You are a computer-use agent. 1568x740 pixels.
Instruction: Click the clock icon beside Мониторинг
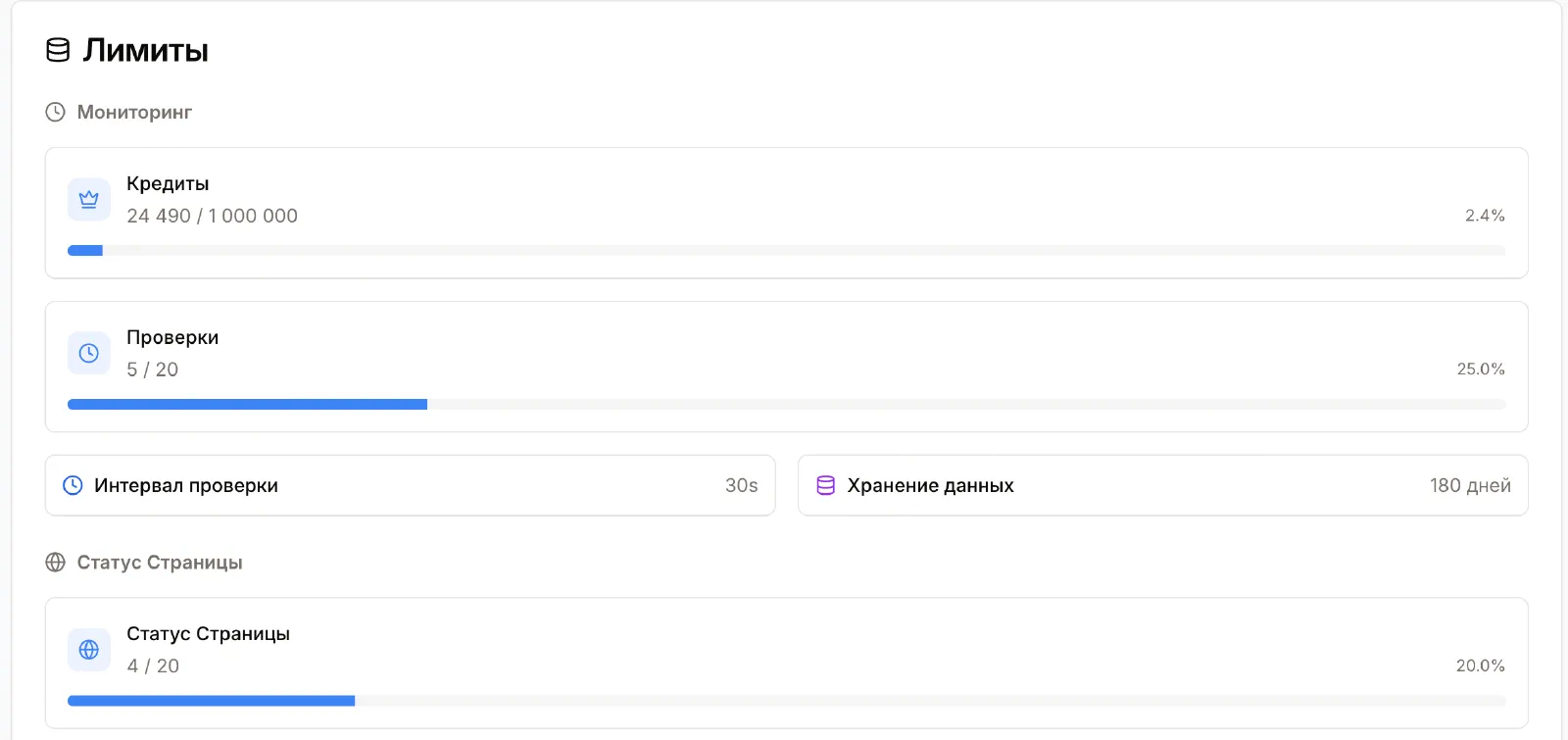pos(56,112)
